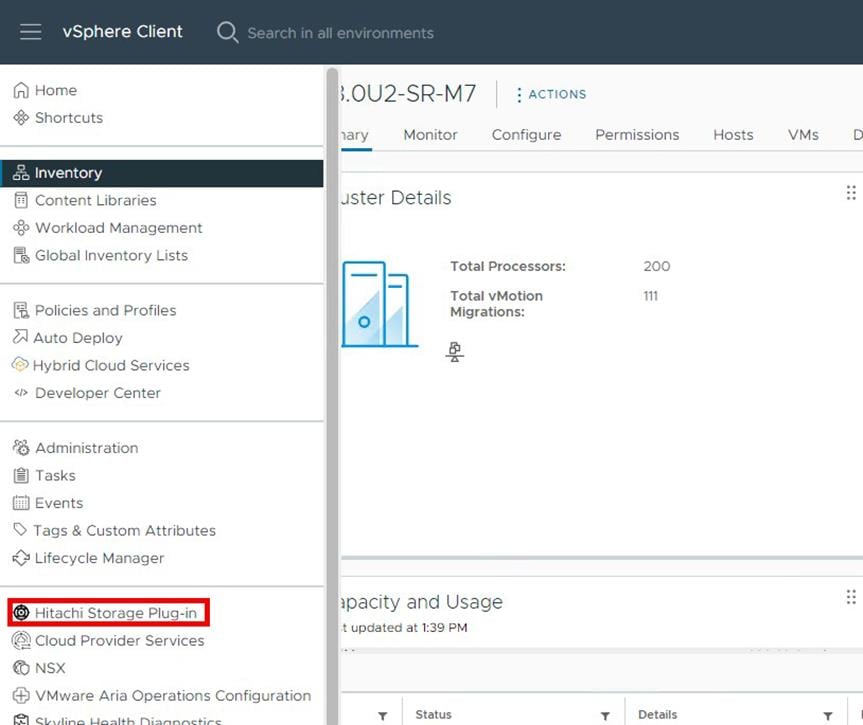Click the sidebar vertical scrollbar
The image size is (863, 725).
[x=331, y=300]
